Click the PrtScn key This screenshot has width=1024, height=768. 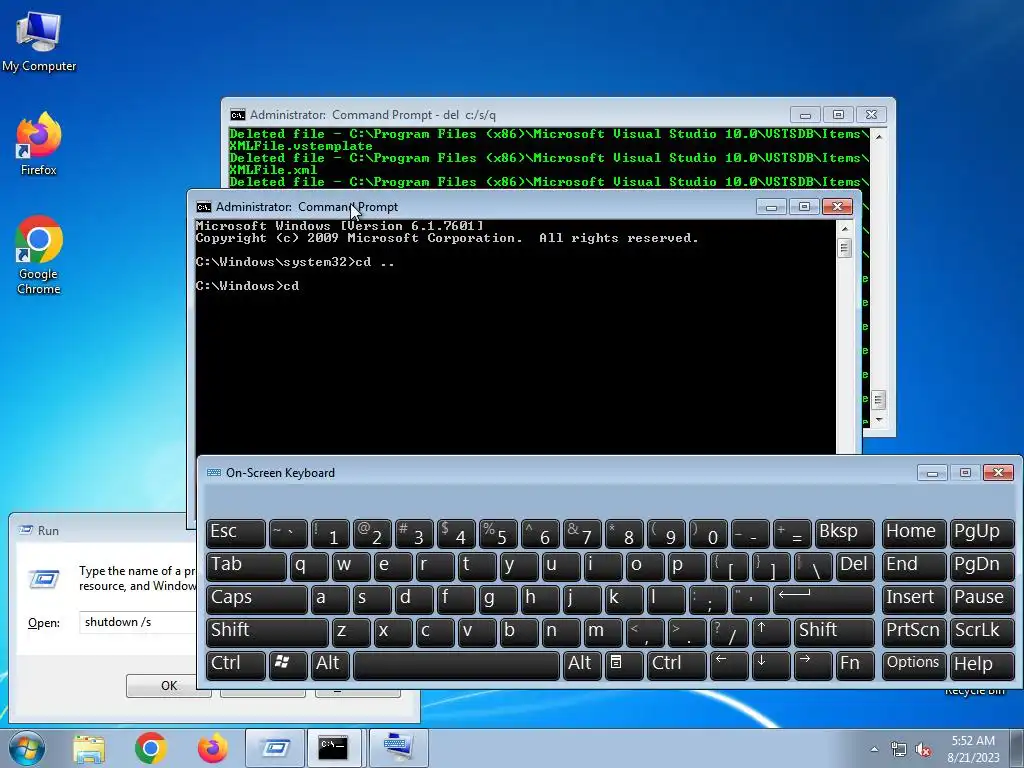913,632
